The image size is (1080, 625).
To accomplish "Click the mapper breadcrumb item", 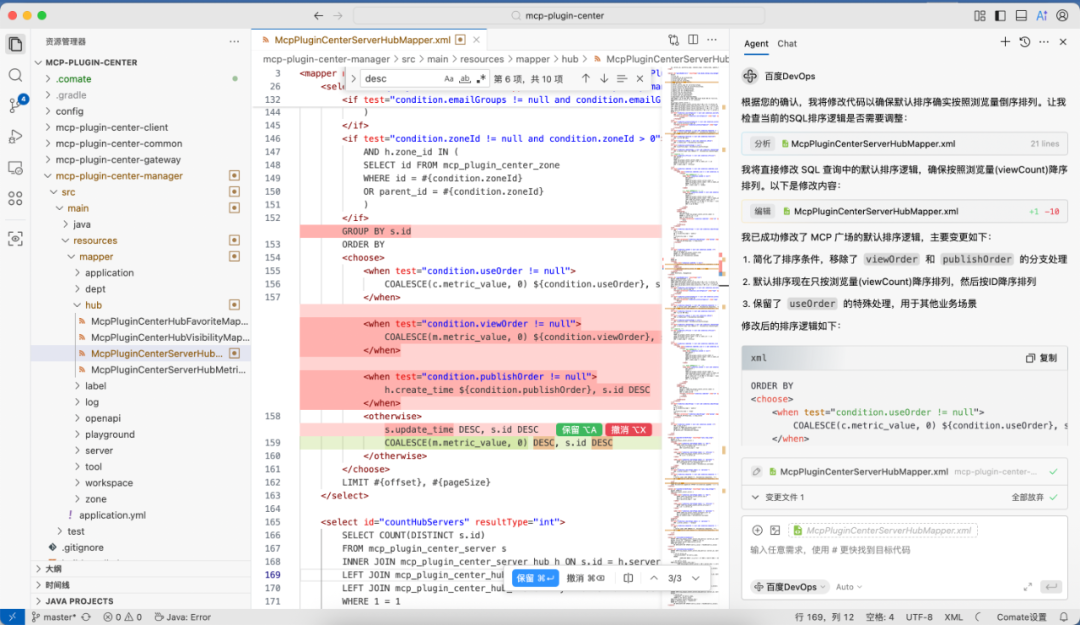I will pos(532,59).
